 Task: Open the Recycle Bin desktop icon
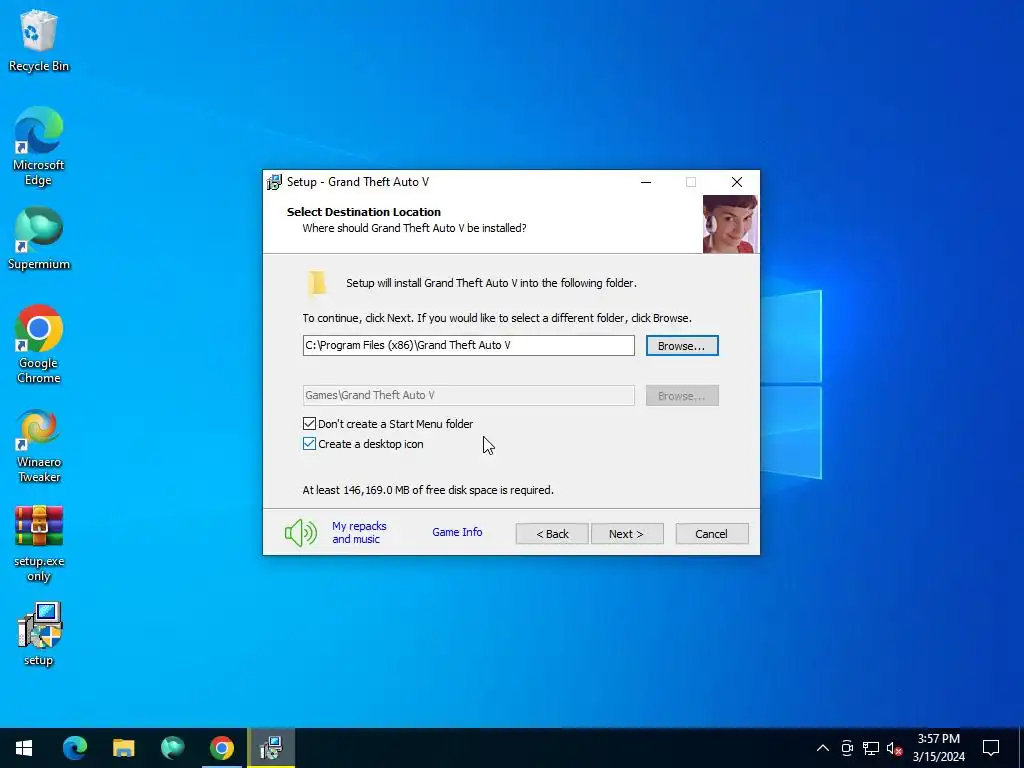(39, 40)
